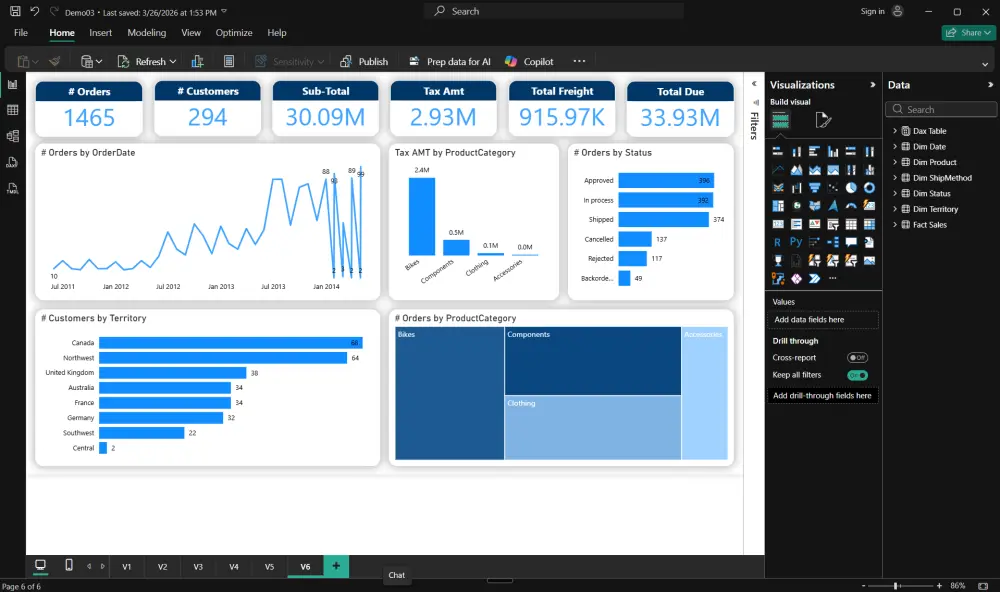Choose the scatter chart visual
This screenshot has width=1000, height=592.
pyautogui.click(x=833, y=188)
